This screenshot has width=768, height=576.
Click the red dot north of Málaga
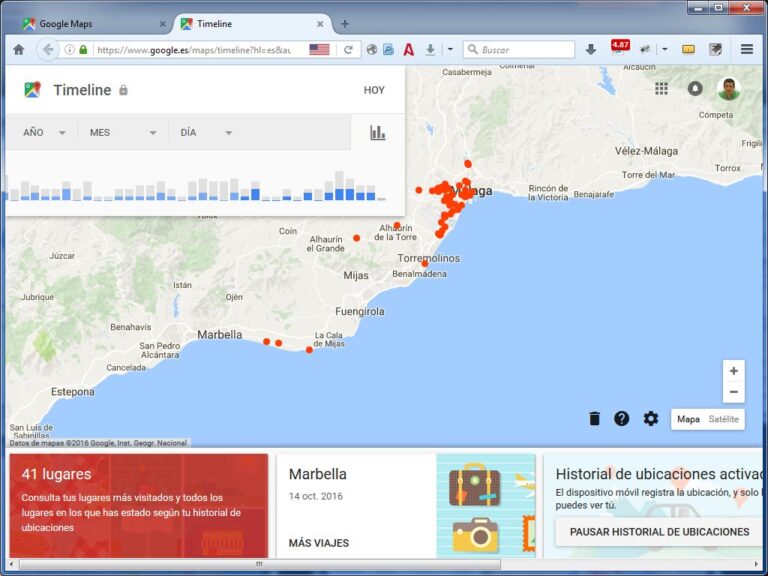pyautogui.click(x=468, y=164)
